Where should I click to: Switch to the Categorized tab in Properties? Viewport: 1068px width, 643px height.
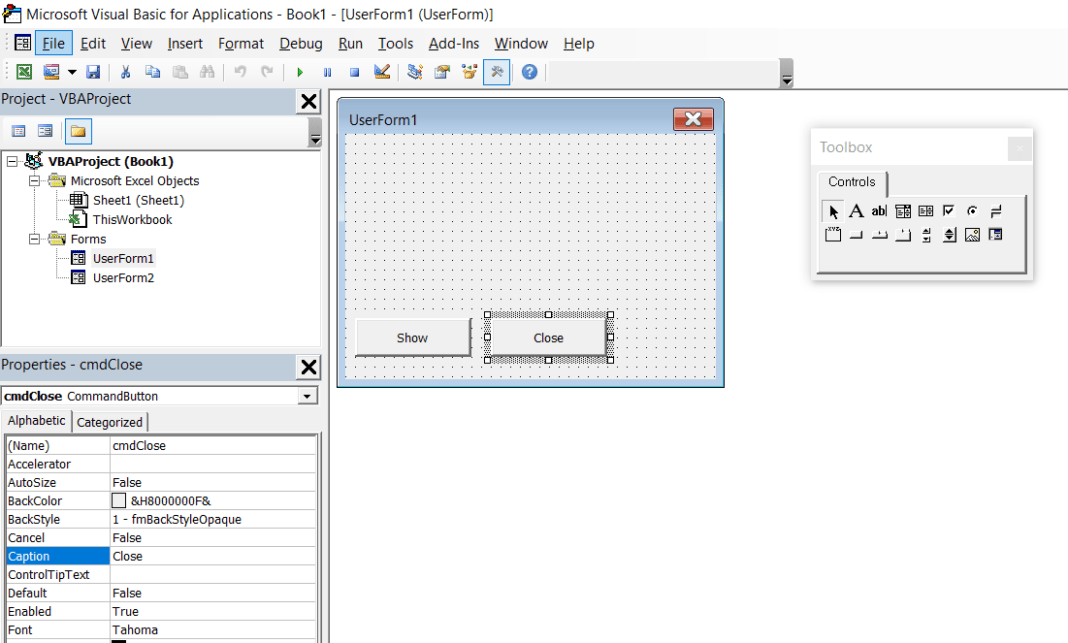tap(109, 421)
